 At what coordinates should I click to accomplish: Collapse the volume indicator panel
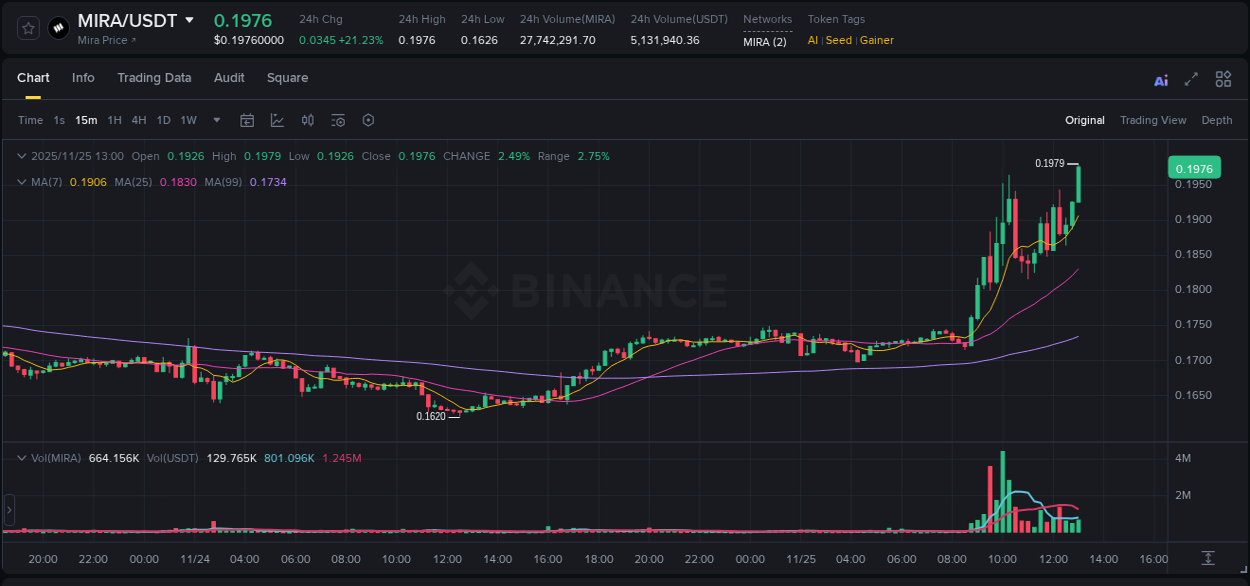(x=20, y=457)
